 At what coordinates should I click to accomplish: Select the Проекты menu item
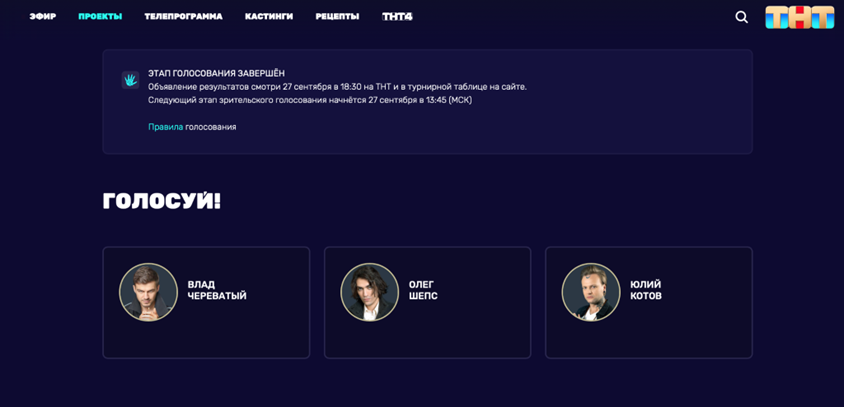100,17
